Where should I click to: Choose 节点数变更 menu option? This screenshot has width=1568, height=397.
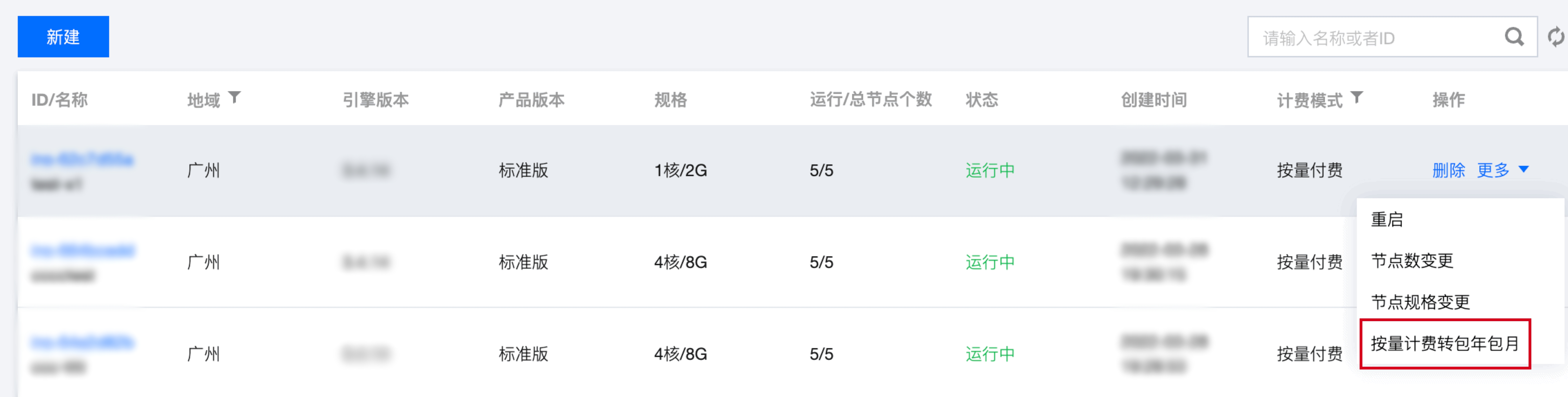click(x=1412, y=261)
